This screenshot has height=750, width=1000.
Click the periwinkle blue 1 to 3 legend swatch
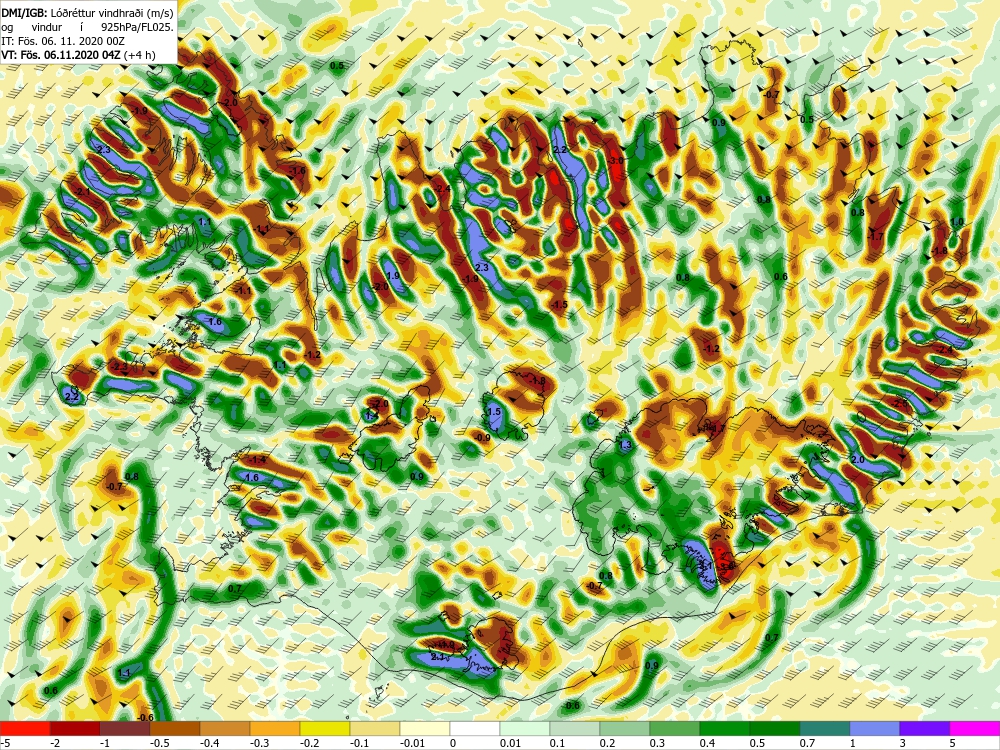(x=875, y=729)
